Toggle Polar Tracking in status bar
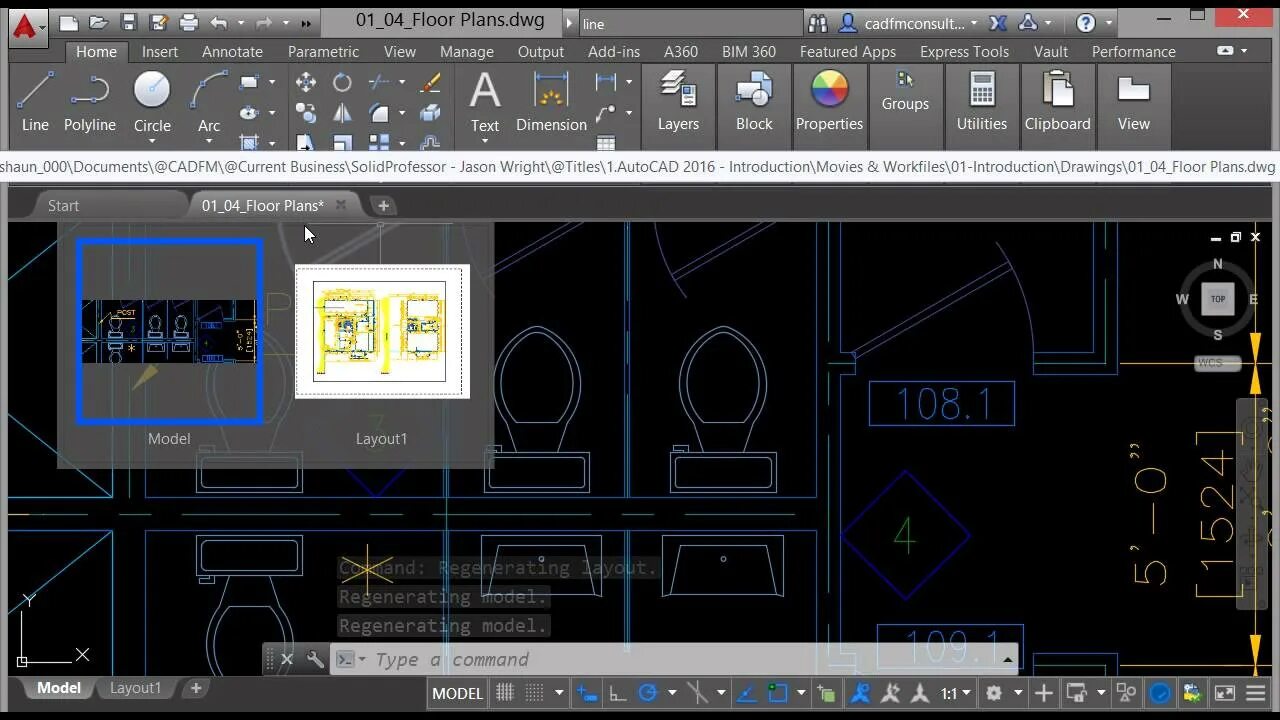The width and height of the screenshot is (1280, 720). pyautogui.click(x=647, y=692)
